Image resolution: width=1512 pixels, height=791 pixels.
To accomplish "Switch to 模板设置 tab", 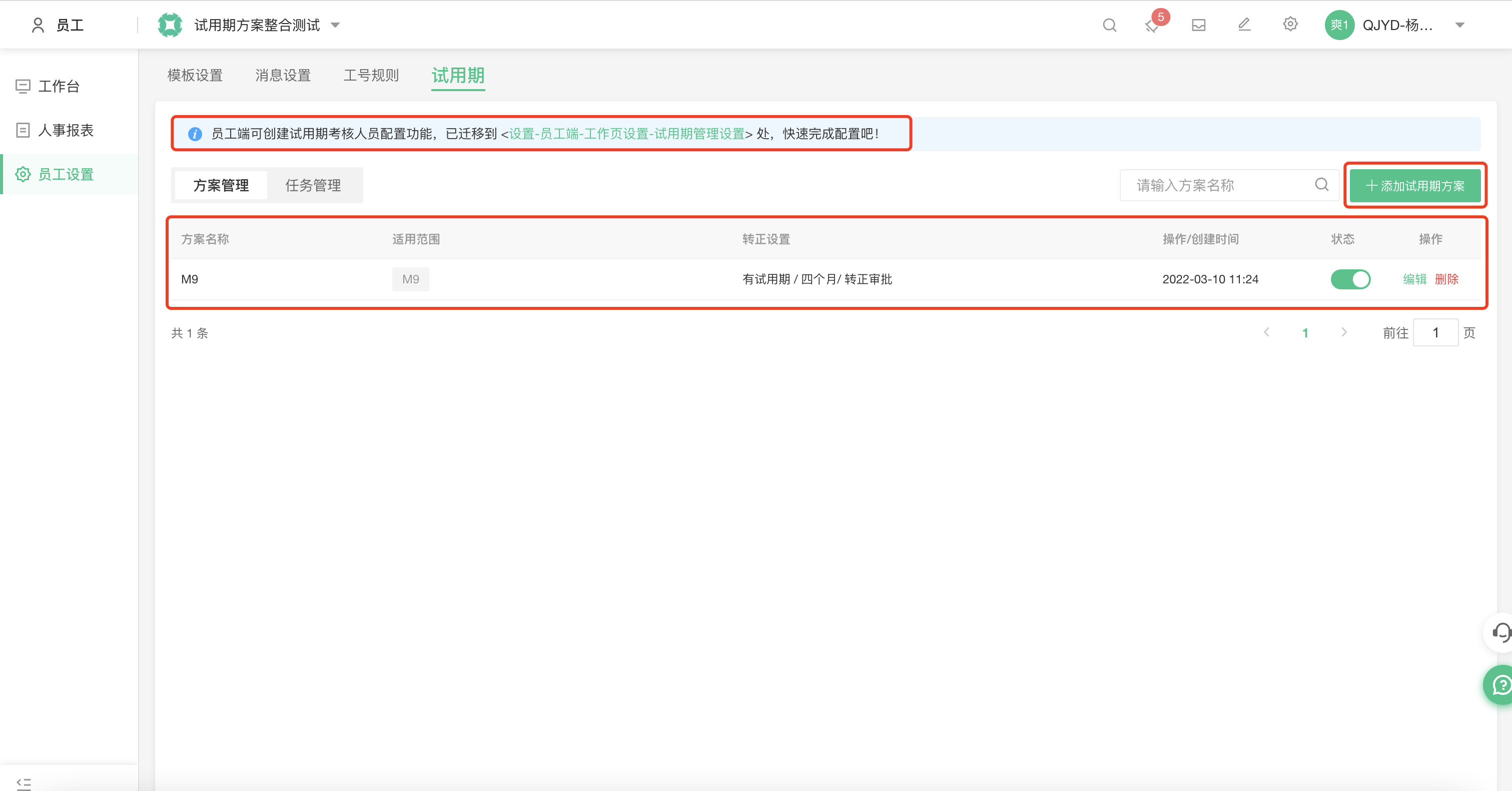I will (195, 76).
